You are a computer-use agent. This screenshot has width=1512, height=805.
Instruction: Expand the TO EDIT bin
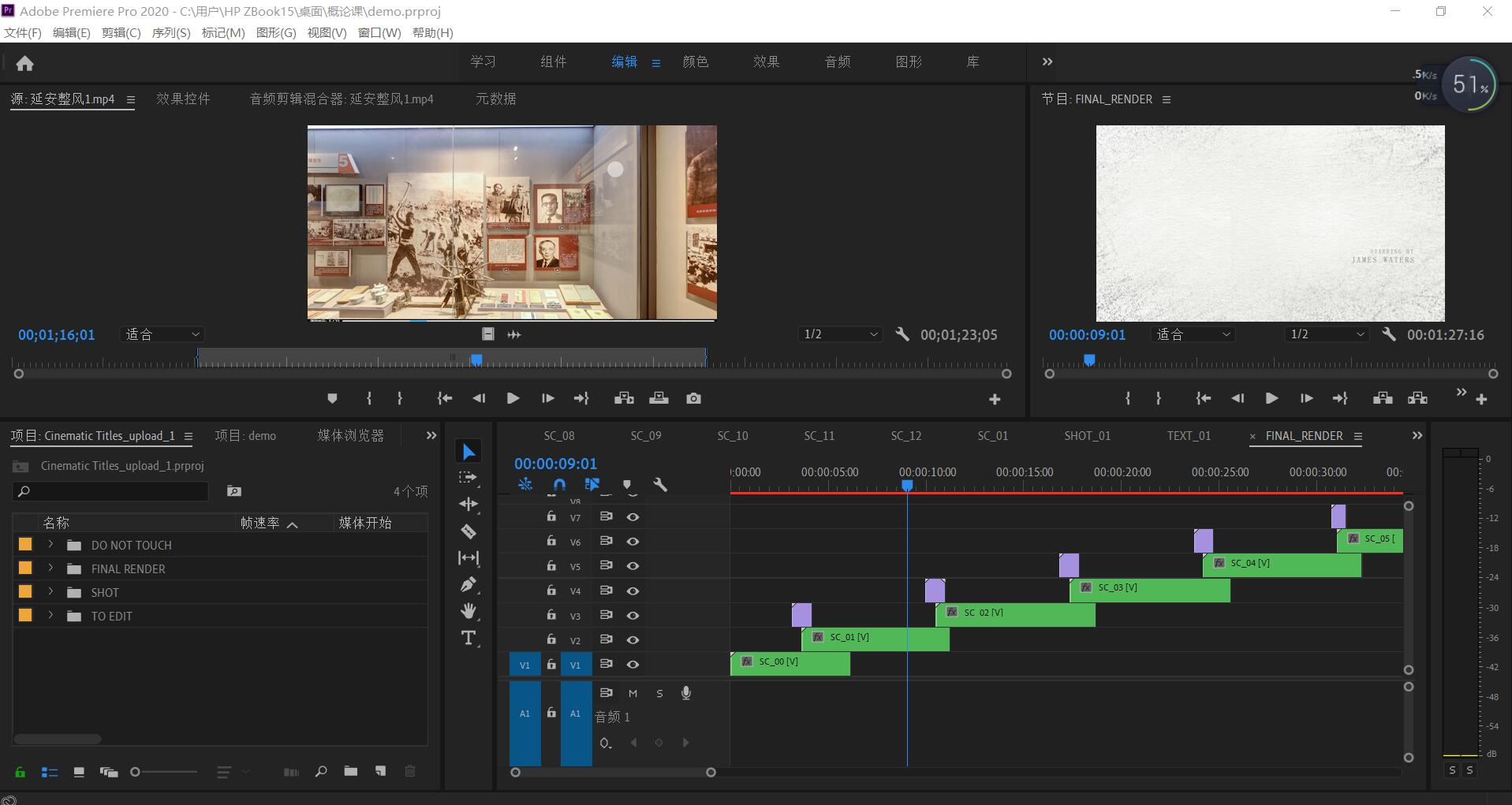point(50,616)
